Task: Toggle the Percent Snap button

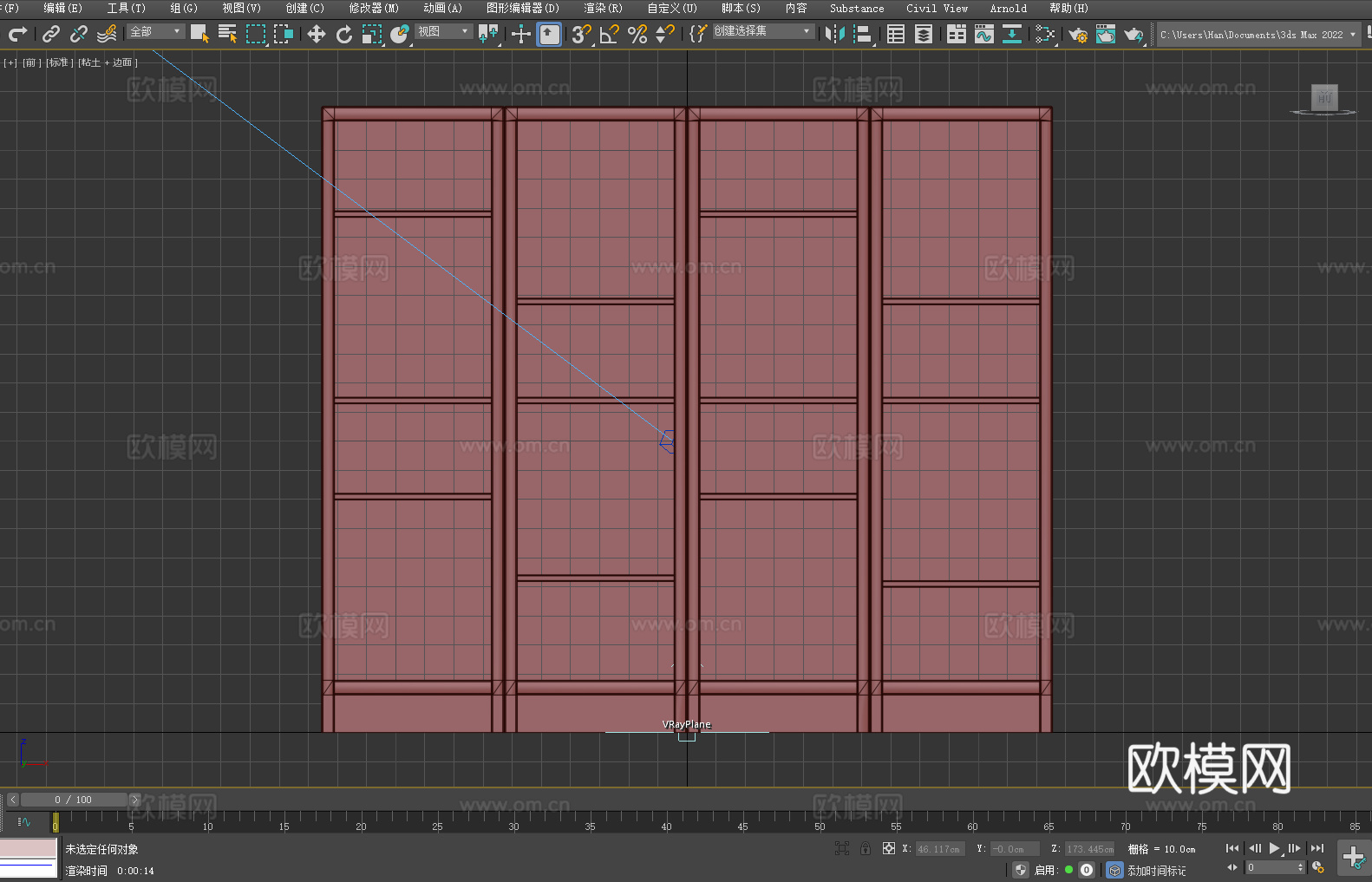Action: (x=637, y=34)
